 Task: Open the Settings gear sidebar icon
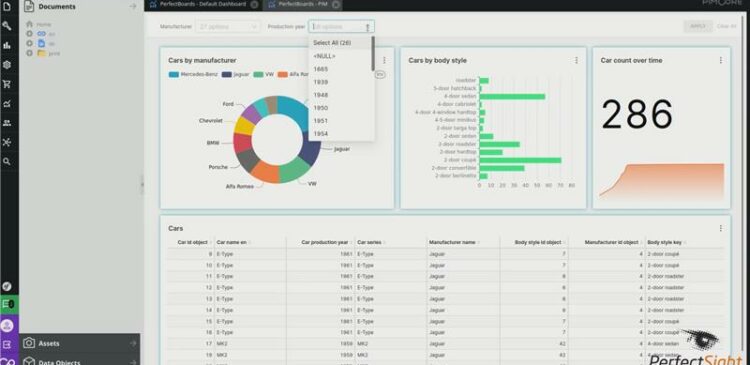pyautogui.click(x=7, y=65)
